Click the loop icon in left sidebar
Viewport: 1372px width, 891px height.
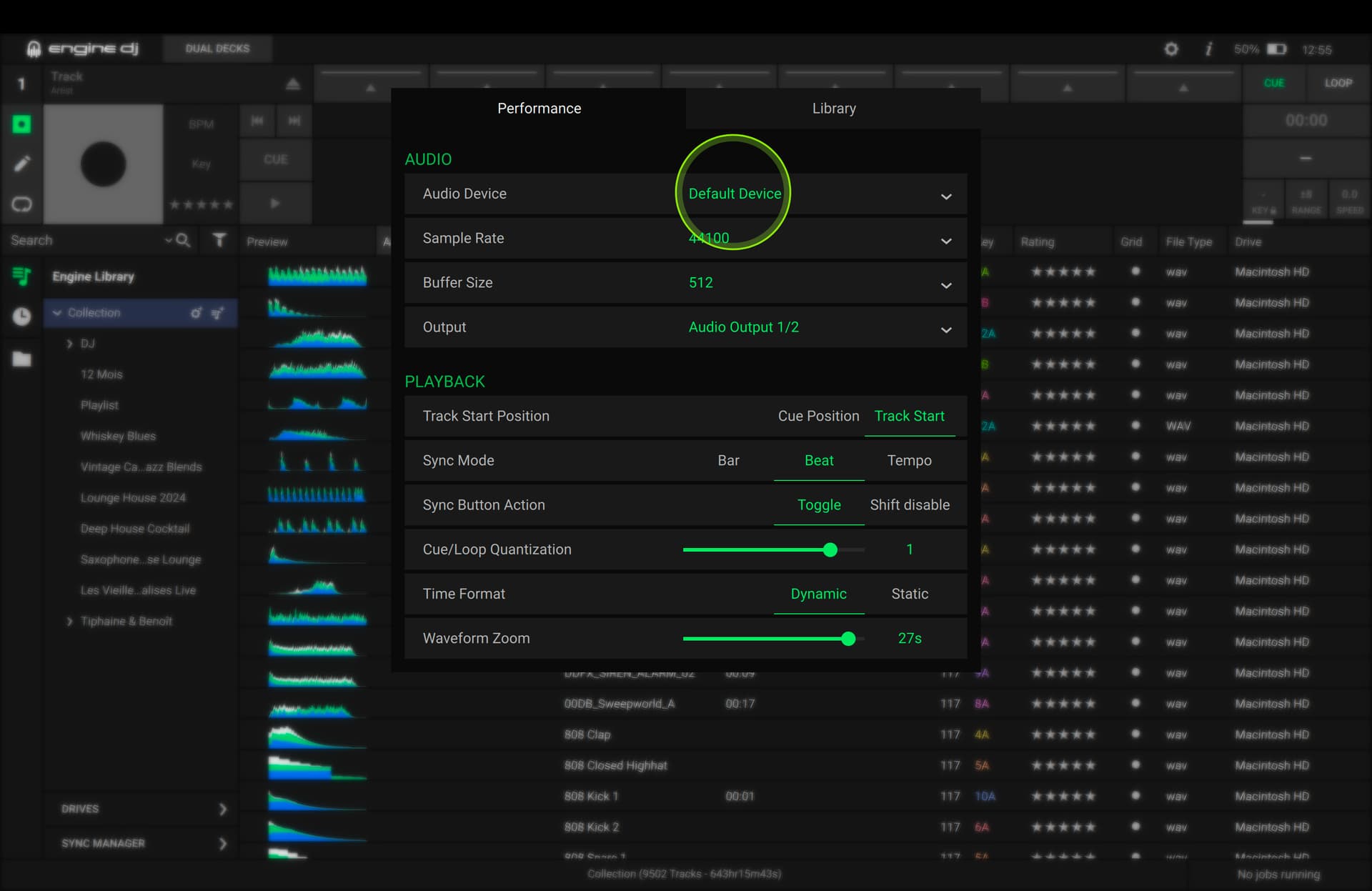[x=21, y=204]
